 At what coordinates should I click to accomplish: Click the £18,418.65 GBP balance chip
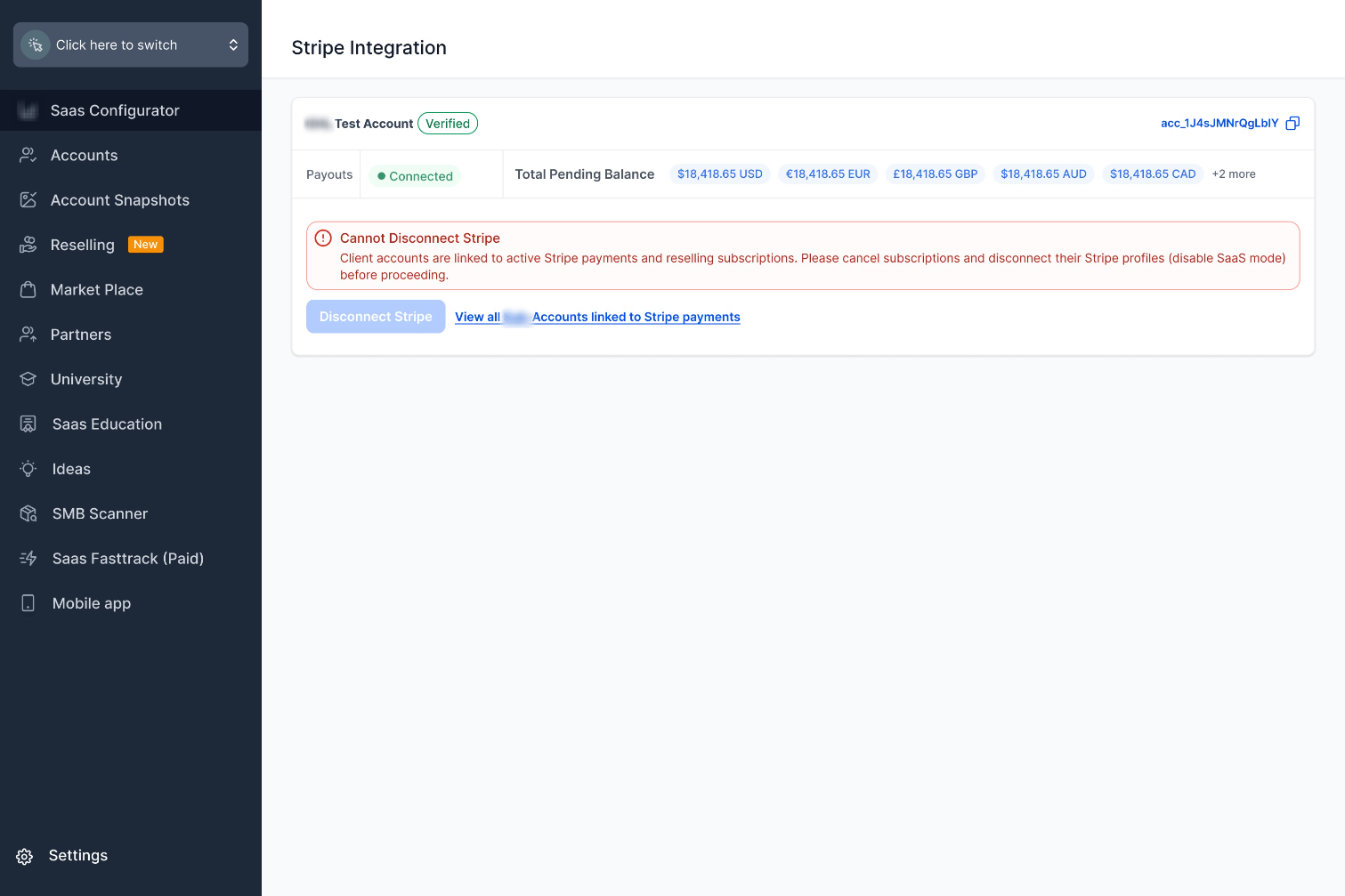(936, 174)
